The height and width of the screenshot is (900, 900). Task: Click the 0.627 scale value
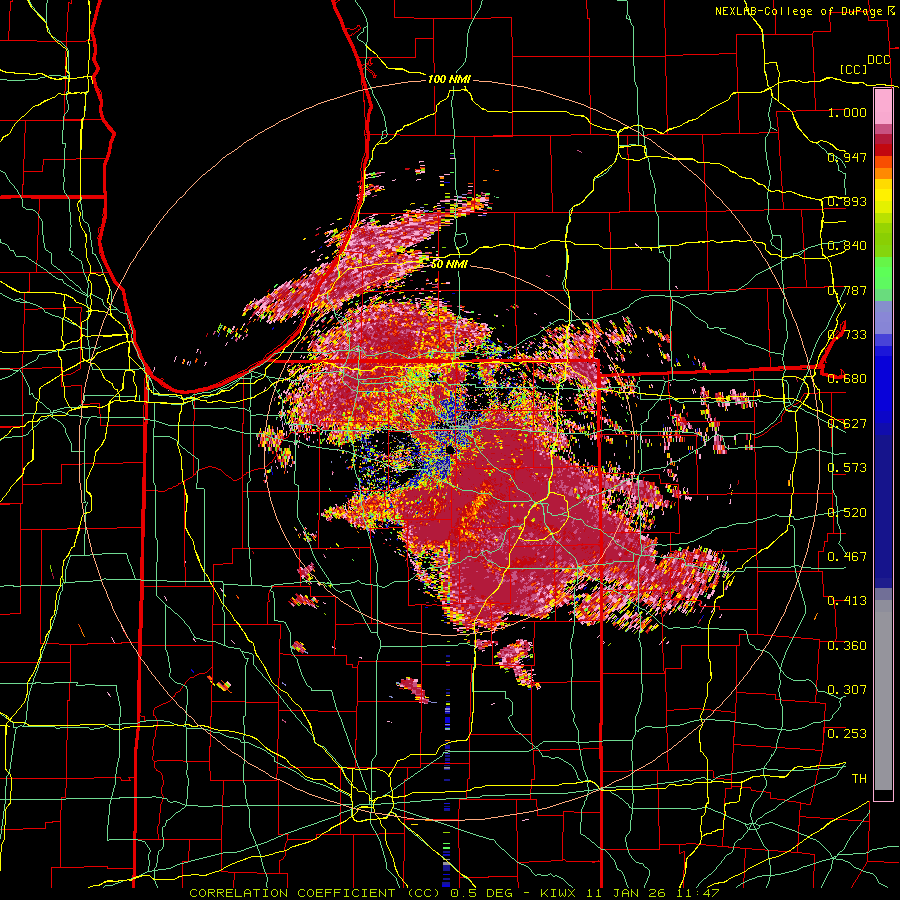[847, 424]
